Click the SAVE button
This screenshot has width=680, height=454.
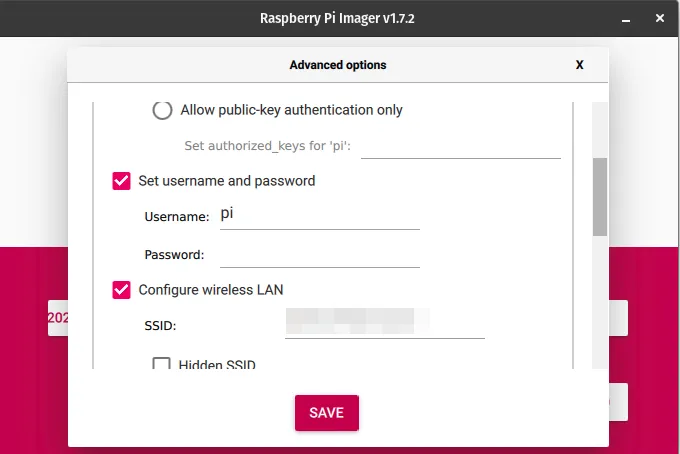pyautogui.click(x=326, y=413)
